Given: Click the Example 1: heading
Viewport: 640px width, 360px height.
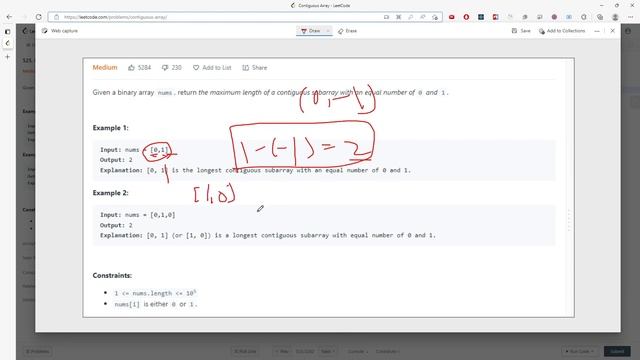Looking at the screenshot, I should tap(111, 128).
